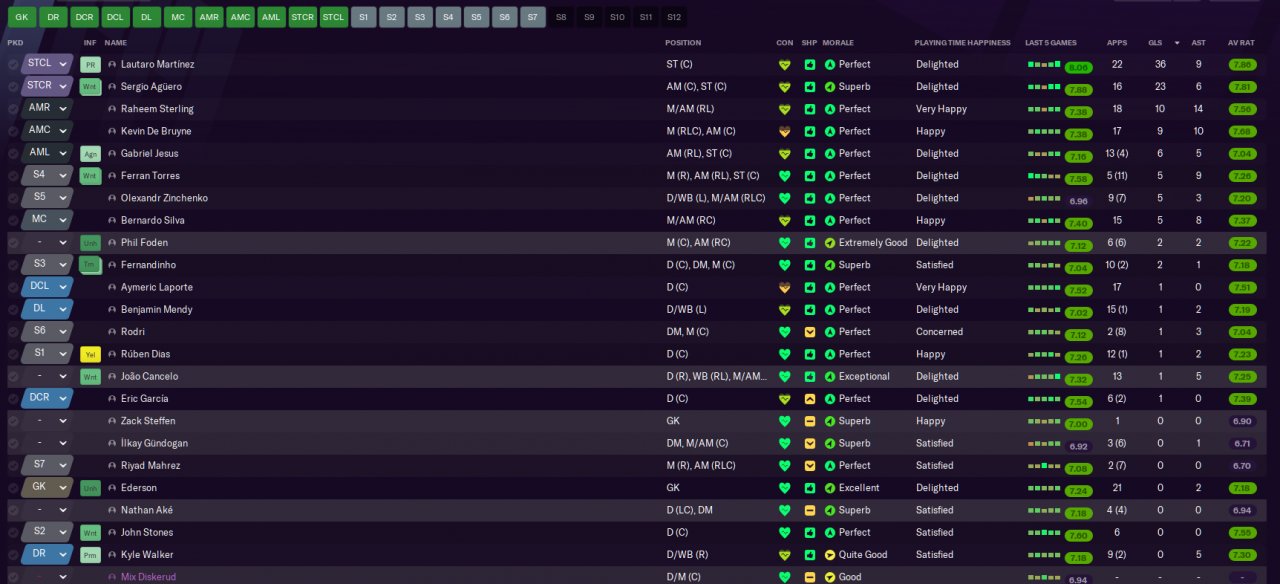
Task: Click the Tm status icon beside Fernandinho
Action: point(90,265)
